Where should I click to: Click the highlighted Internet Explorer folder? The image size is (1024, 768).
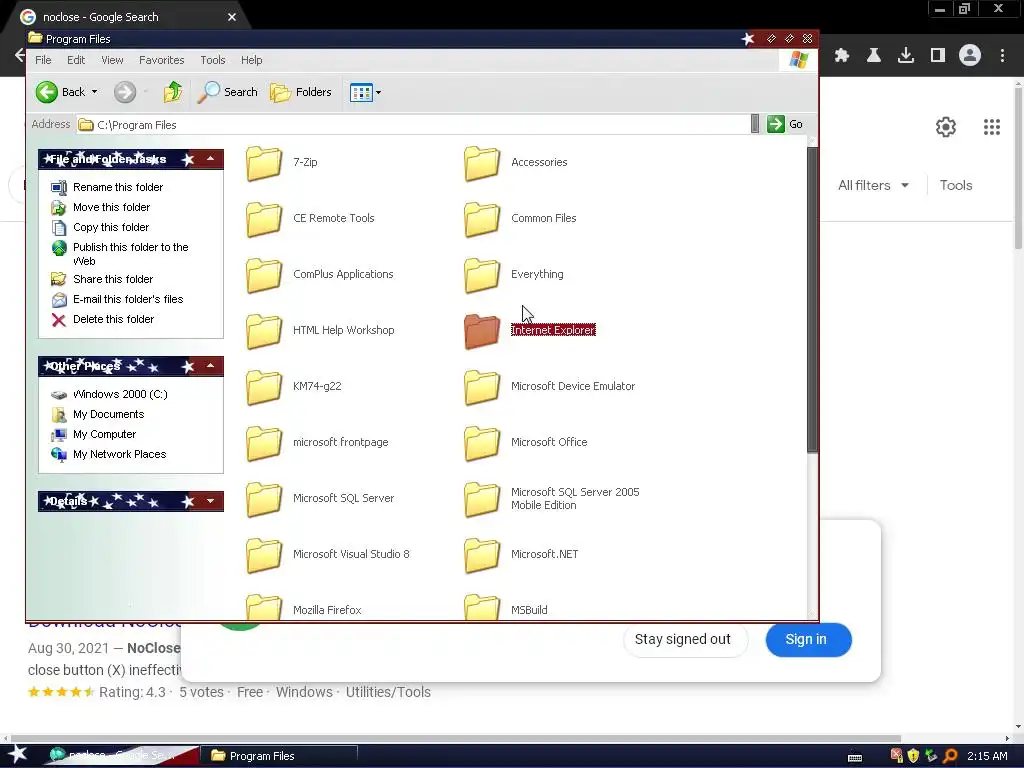tap(482, 331)
